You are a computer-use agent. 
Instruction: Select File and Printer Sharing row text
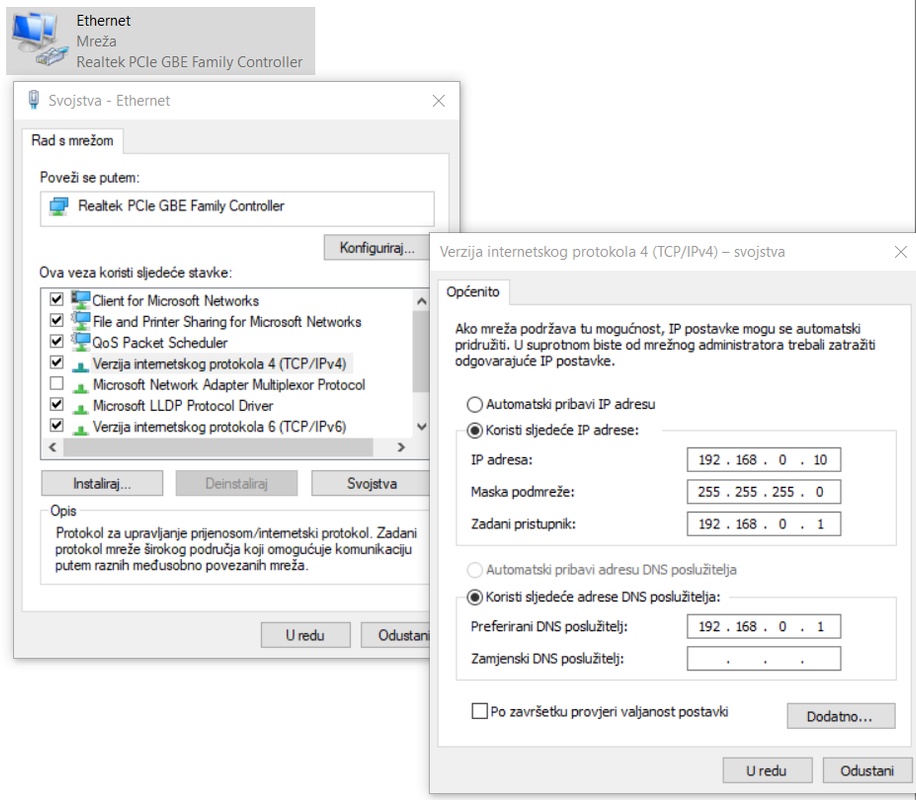[227, 322]
